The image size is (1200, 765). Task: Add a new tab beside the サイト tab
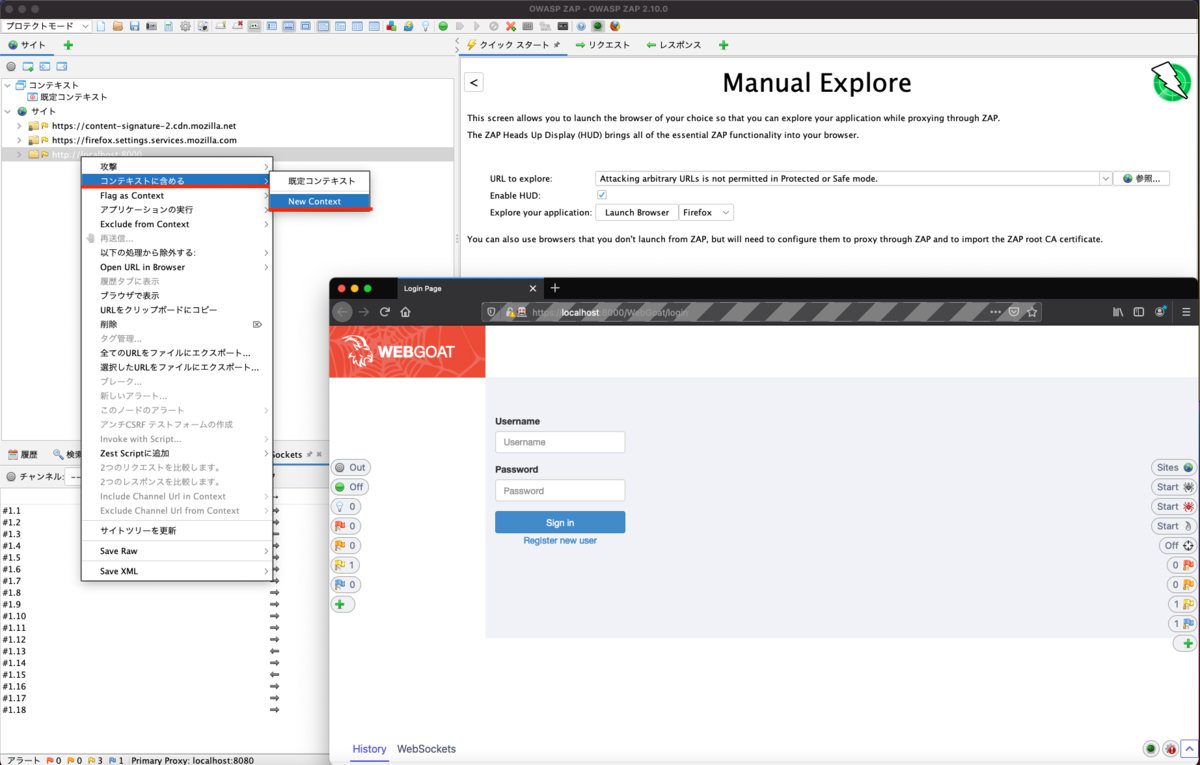tap(68, 45)
